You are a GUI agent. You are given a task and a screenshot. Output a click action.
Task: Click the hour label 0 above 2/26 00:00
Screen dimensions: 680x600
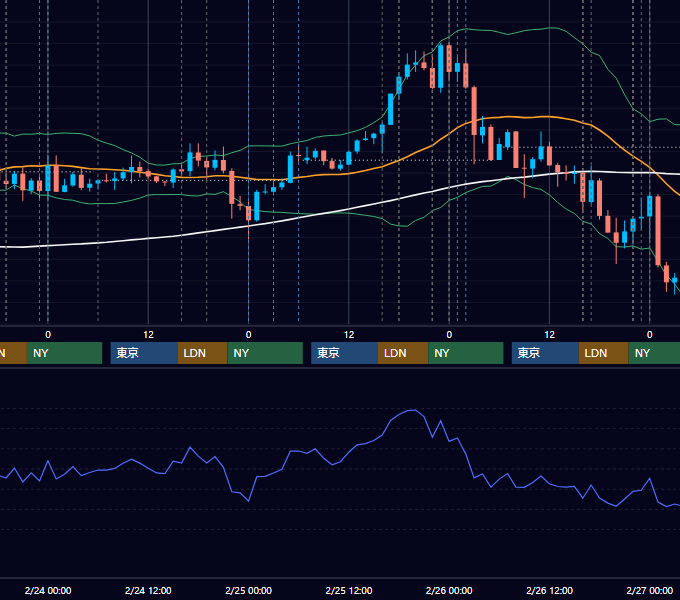coord(449,335)
